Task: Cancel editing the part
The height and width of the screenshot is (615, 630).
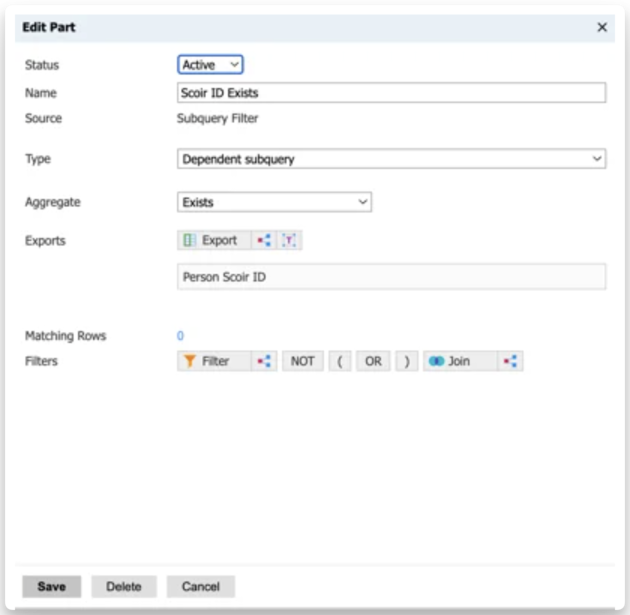Action: coord(200,586)
